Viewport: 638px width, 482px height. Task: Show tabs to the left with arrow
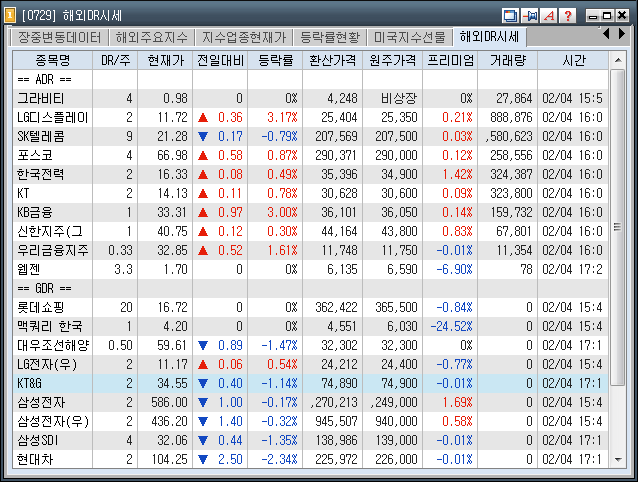pyautogui.click(x=606, y=33)
